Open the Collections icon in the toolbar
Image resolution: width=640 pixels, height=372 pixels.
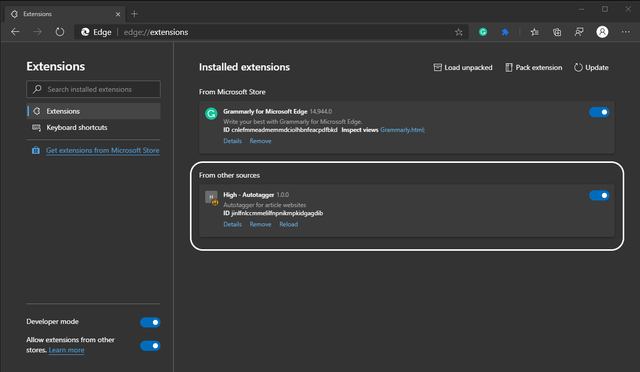[557, 32]
